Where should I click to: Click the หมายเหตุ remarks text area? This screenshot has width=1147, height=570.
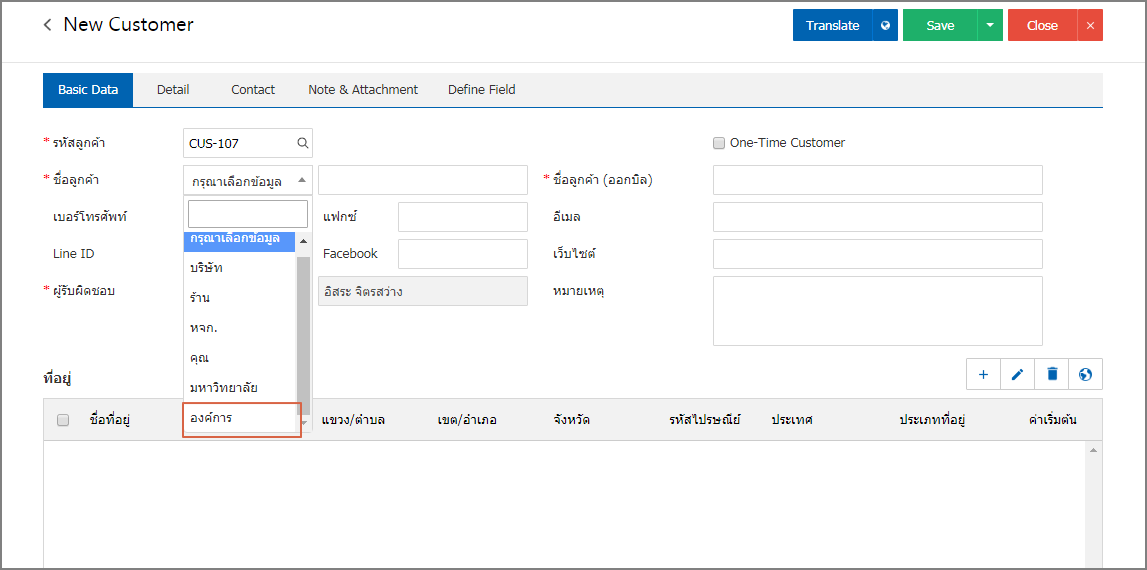pos(878,311)
